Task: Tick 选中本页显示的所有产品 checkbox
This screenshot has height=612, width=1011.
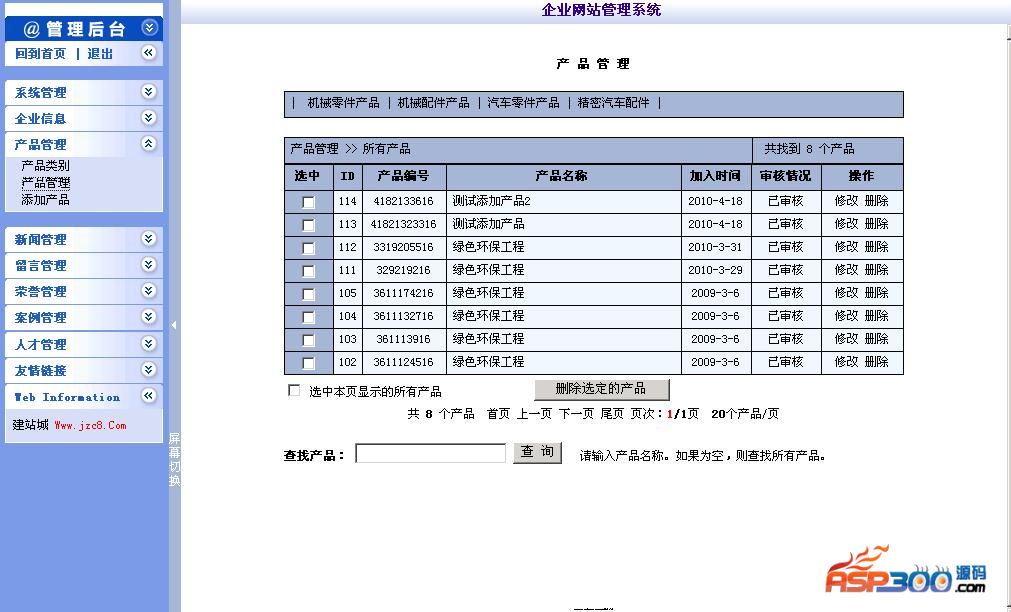Action: [294, 390]
